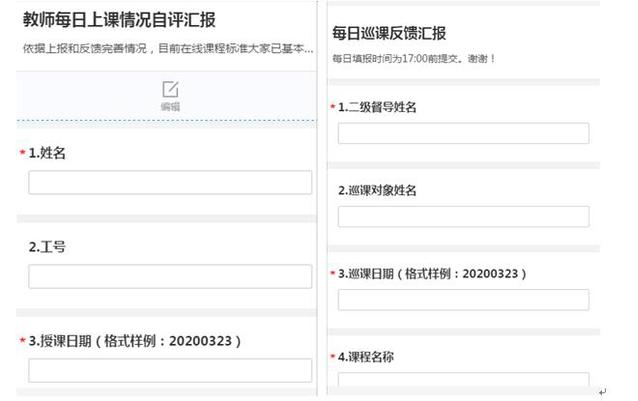Click the 1.姓名 question label
The image size is (638, 401).
(48, 153)
